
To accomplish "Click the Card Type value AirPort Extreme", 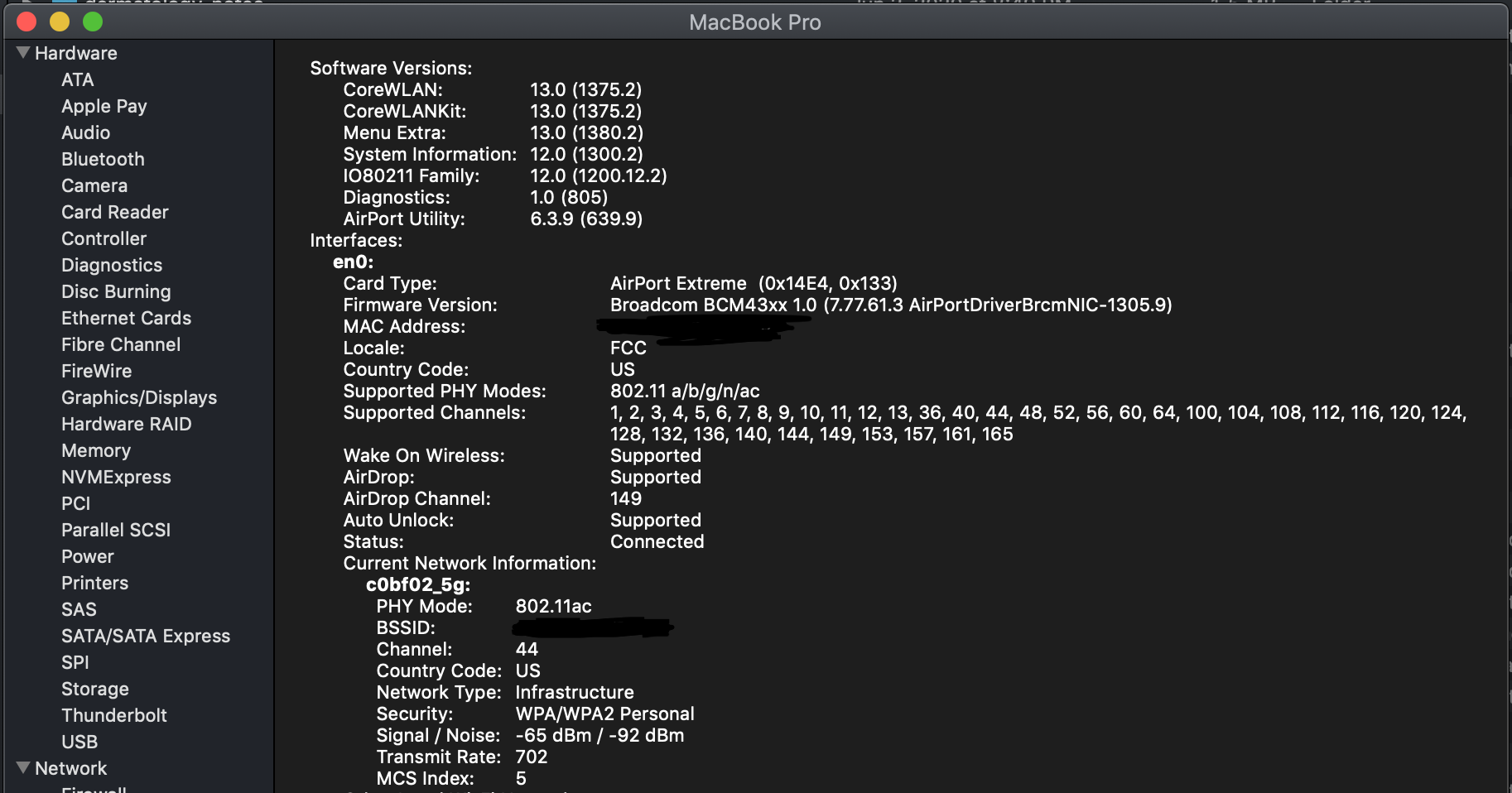I will click(754, 283).
